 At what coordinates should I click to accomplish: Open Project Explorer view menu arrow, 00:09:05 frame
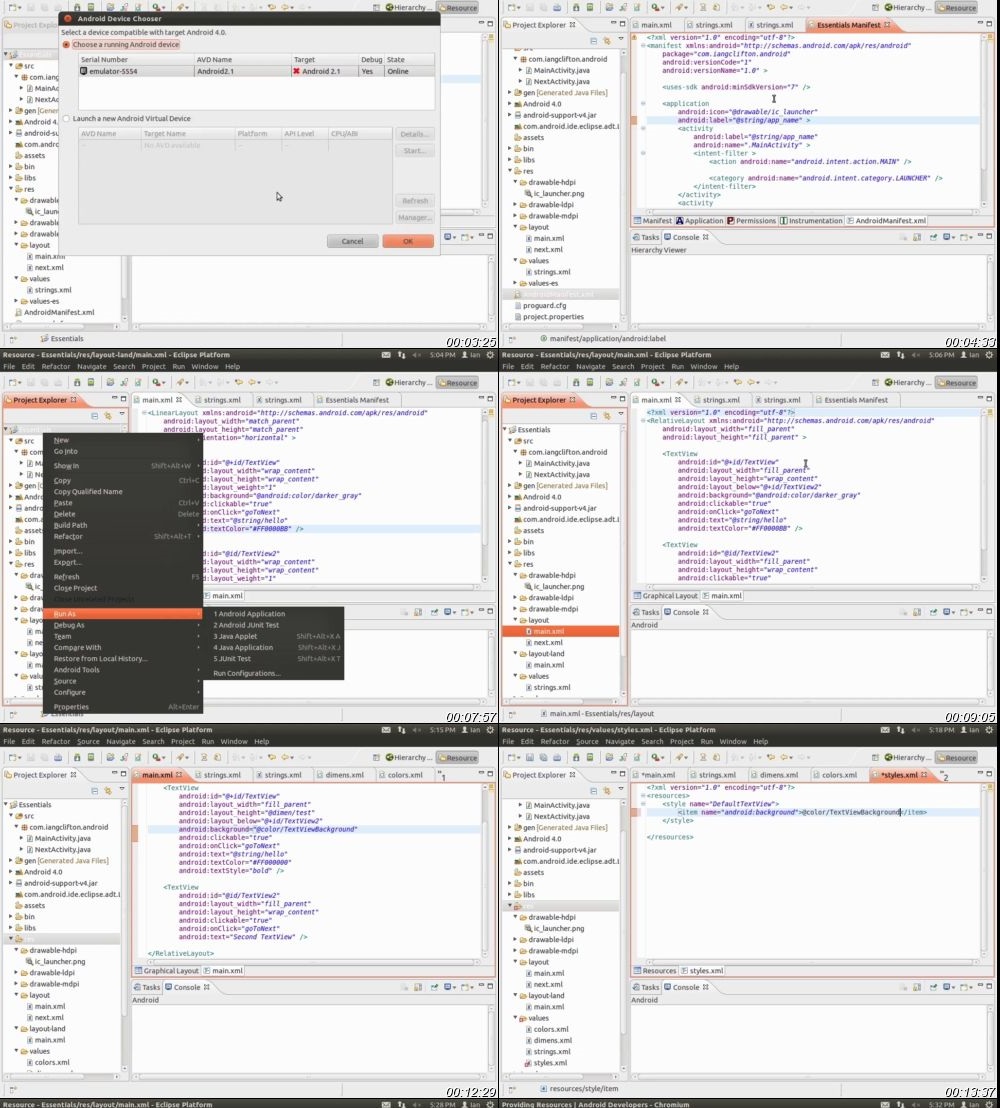tap(621, 415)
